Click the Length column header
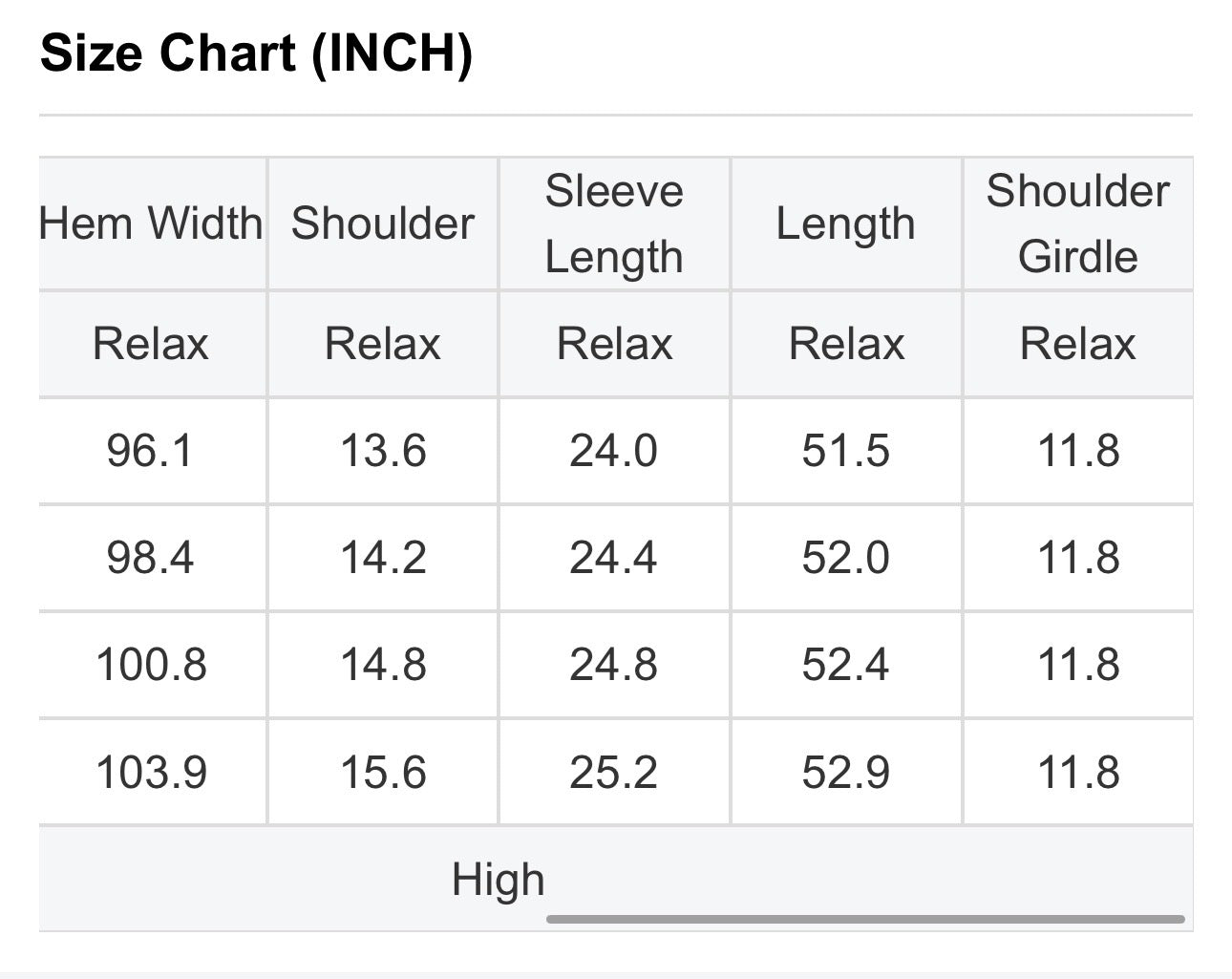The image size is (1232, 979). 846,223
